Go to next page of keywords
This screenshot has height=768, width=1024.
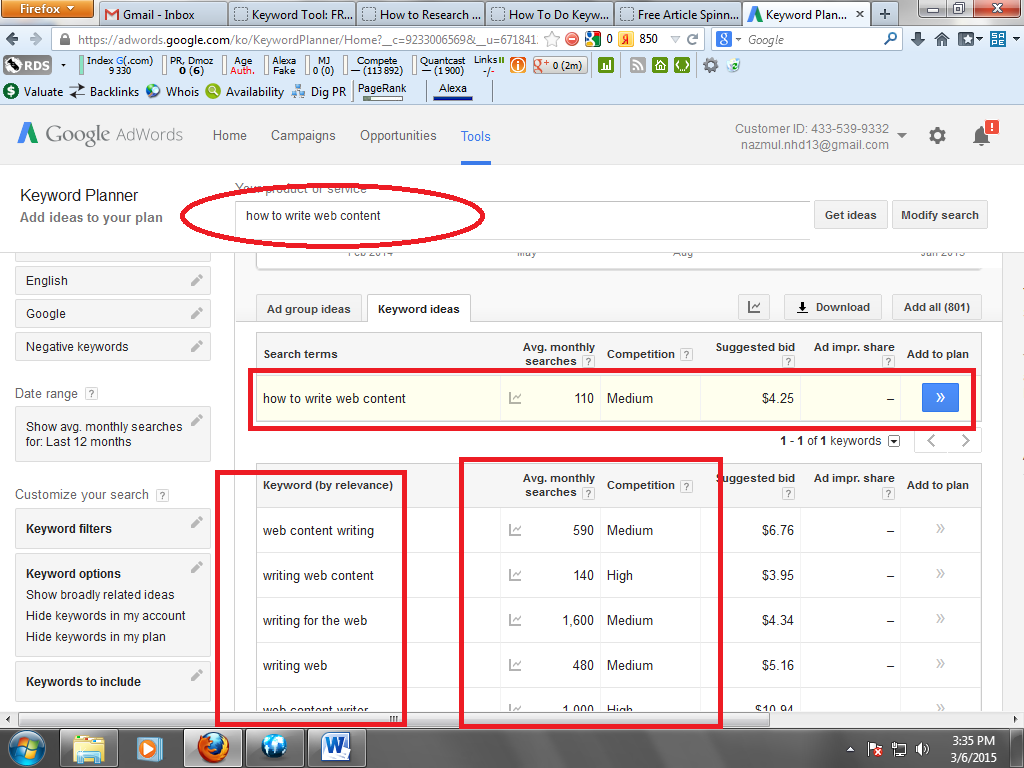point(965,441)
